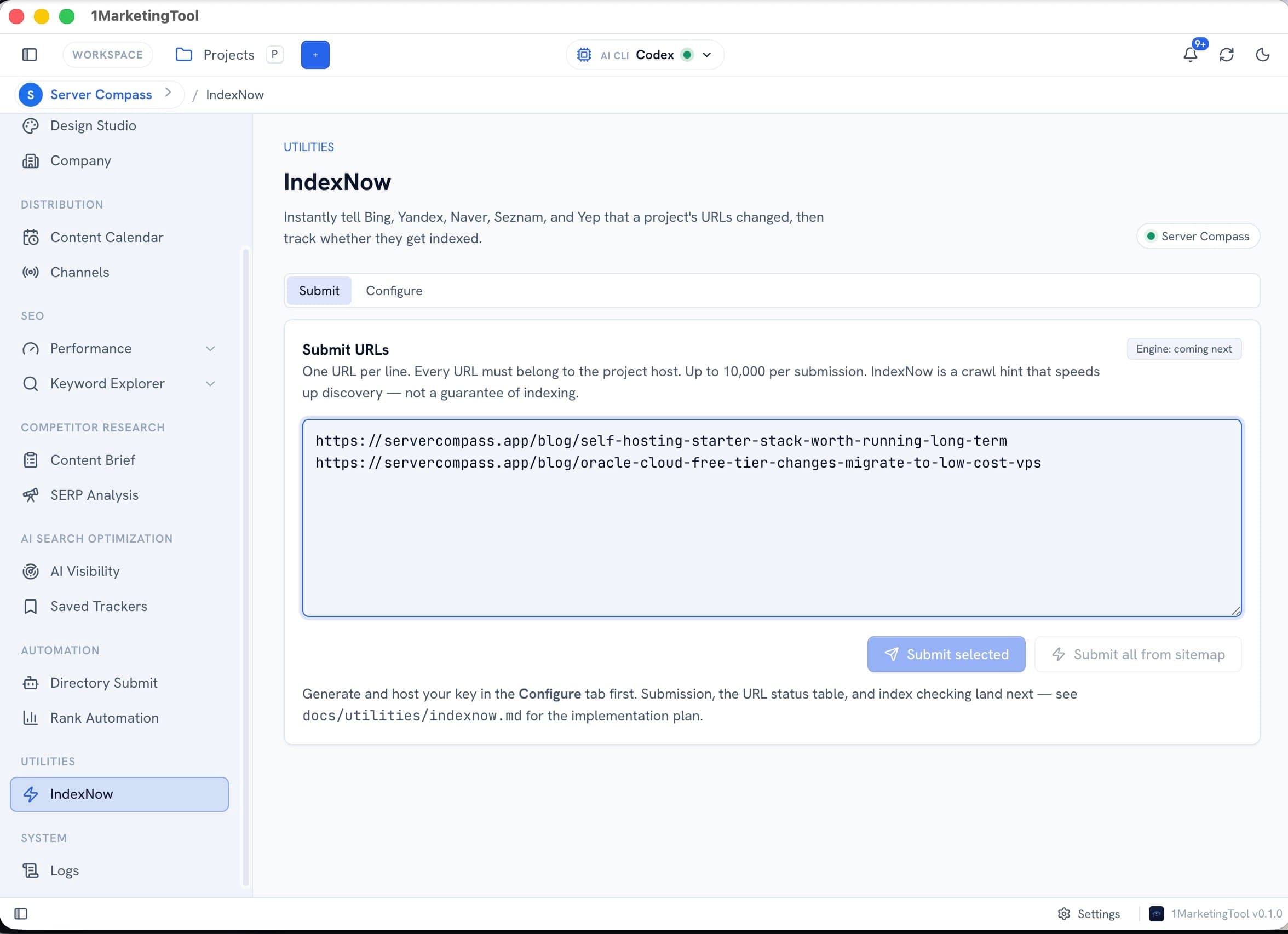Select IndexNow lightning item in sidebar
The image size is (1288, 934).
(119, 794)
